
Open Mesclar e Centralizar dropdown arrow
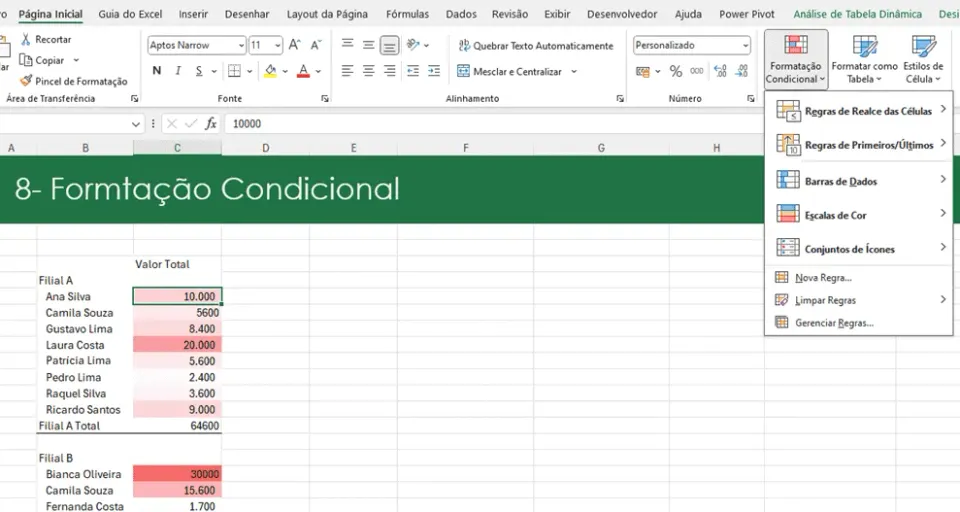[574, 72]
